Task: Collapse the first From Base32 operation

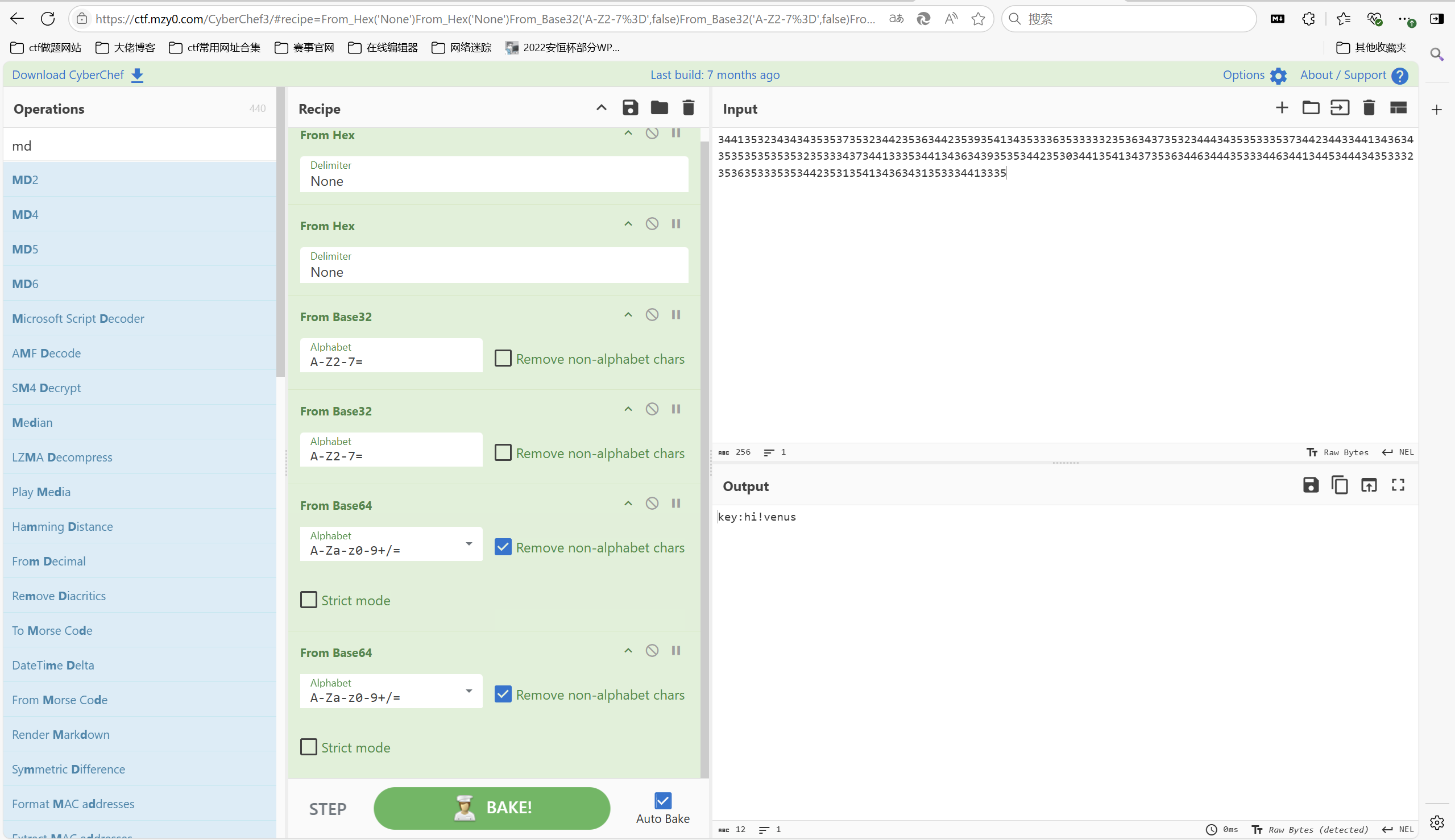Action: click(x=628, y=314)
